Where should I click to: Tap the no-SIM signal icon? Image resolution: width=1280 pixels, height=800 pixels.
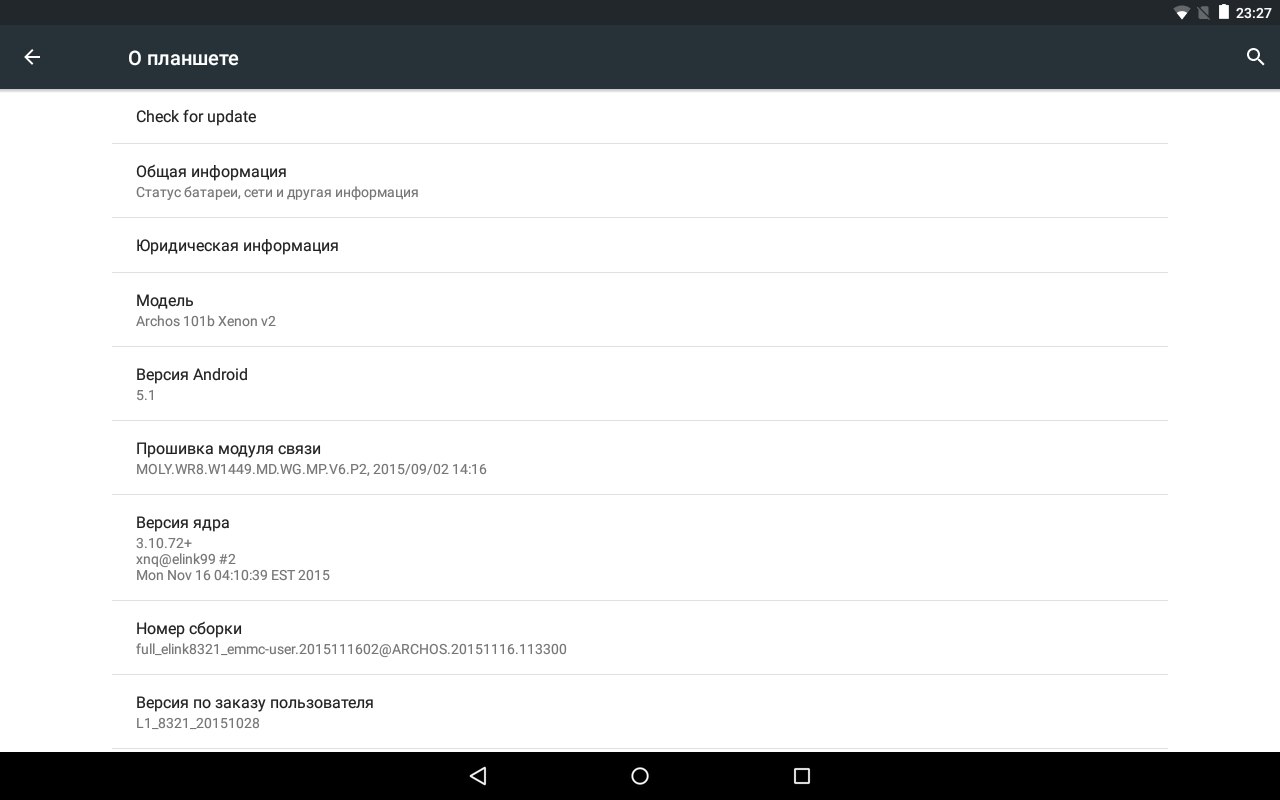coord(1204,13)
